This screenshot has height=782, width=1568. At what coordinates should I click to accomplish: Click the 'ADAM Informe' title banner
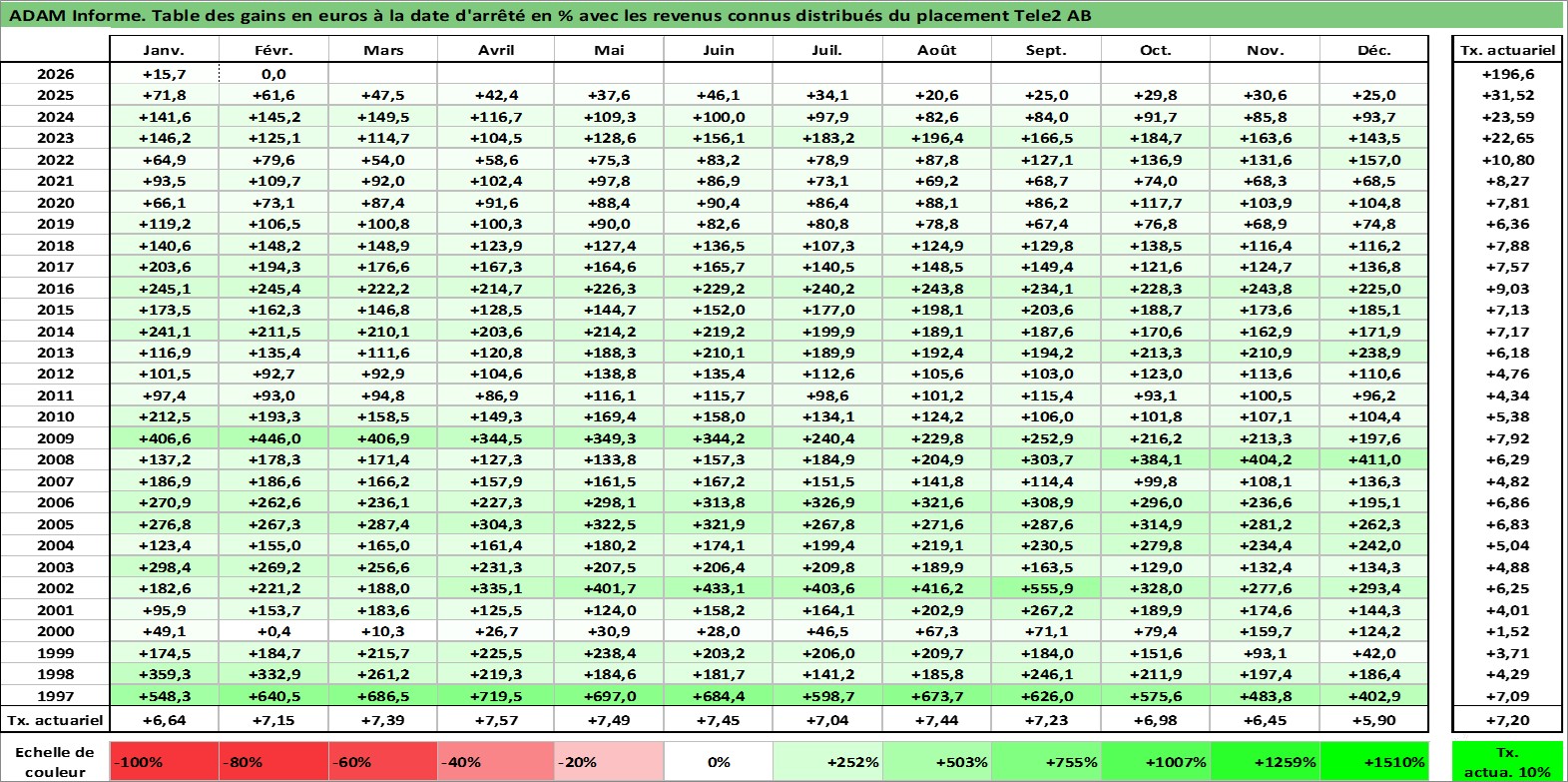(783, 15)
